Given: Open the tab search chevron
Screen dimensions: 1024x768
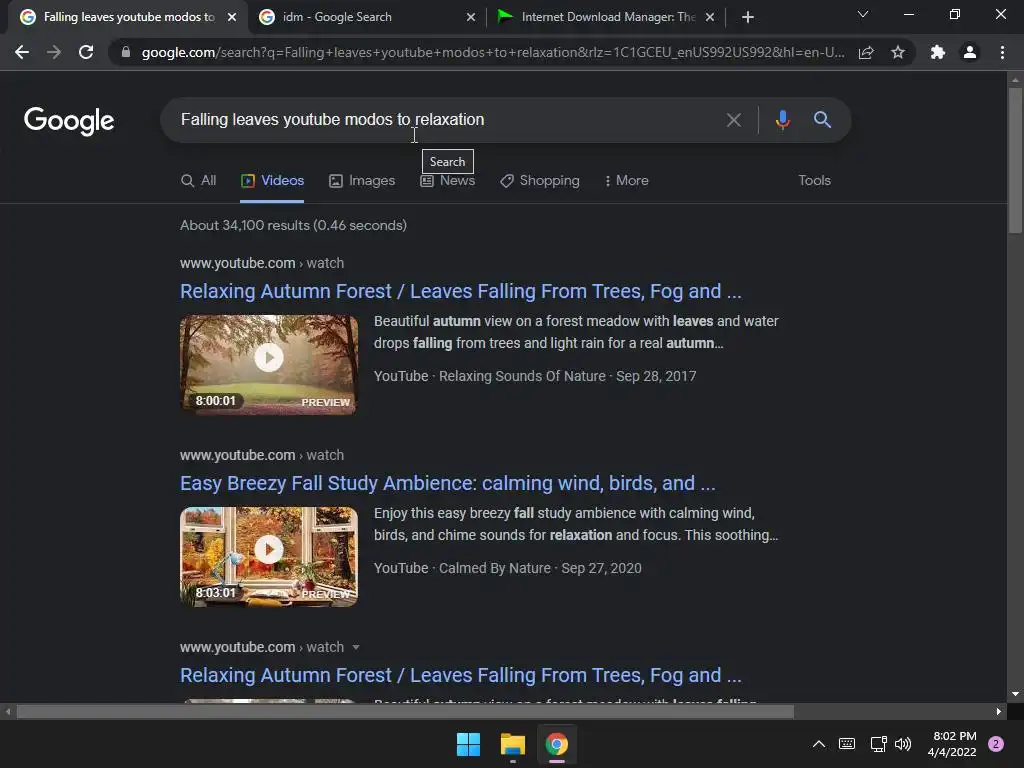Looking at the screenshot, I should (863, 14).
